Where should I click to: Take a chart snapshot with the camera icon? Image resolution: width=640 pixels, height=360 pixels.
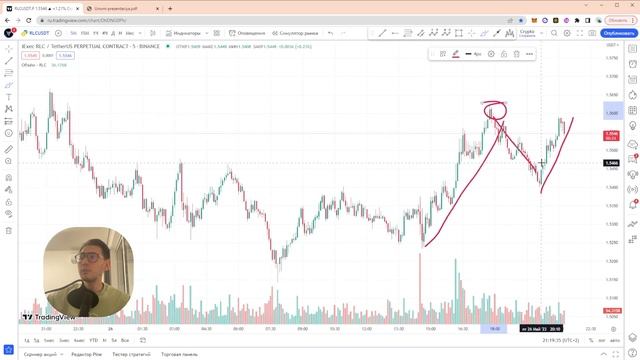point(592,33)
